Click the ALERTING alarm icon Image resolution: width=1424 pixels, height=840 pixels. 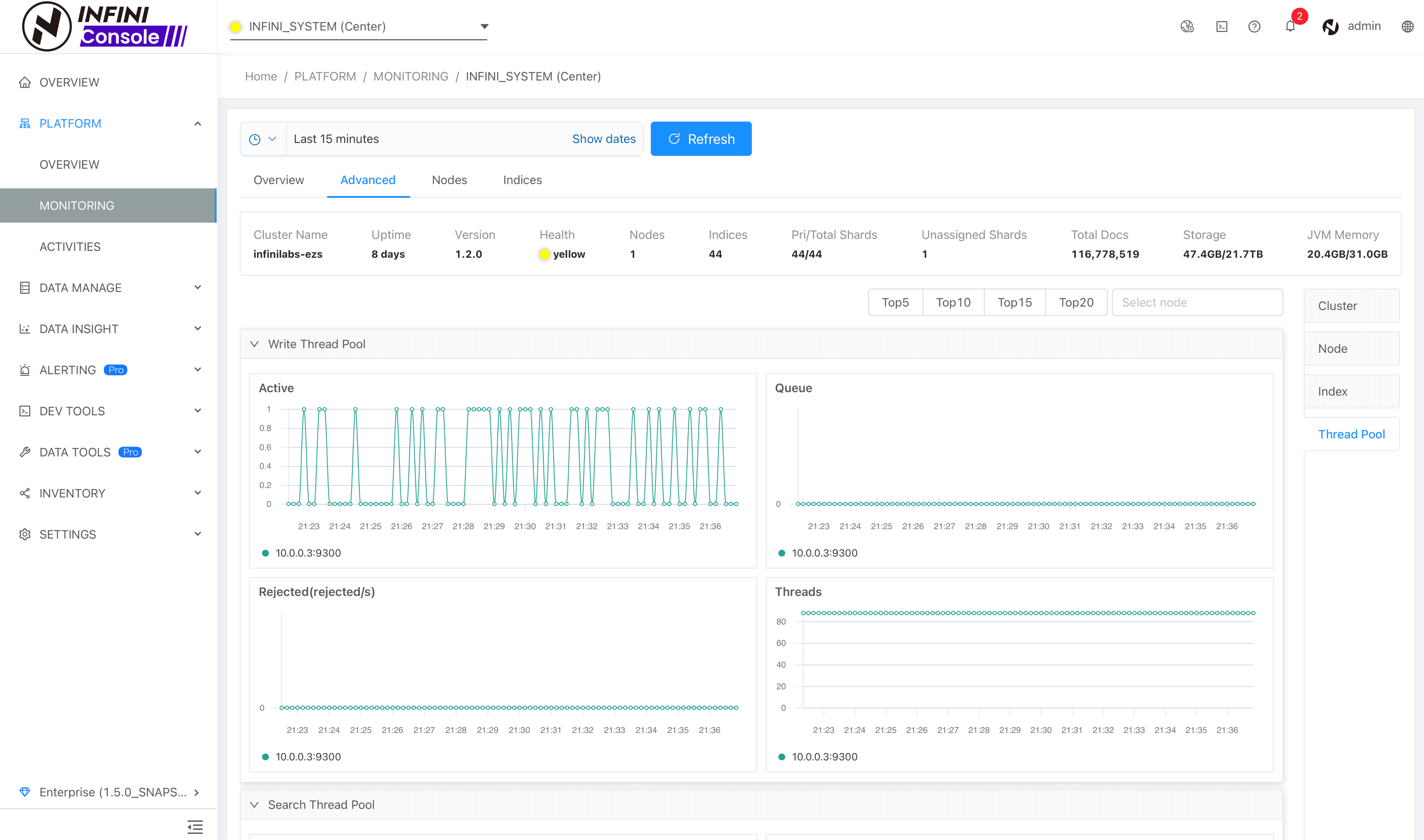coord(24,370)
